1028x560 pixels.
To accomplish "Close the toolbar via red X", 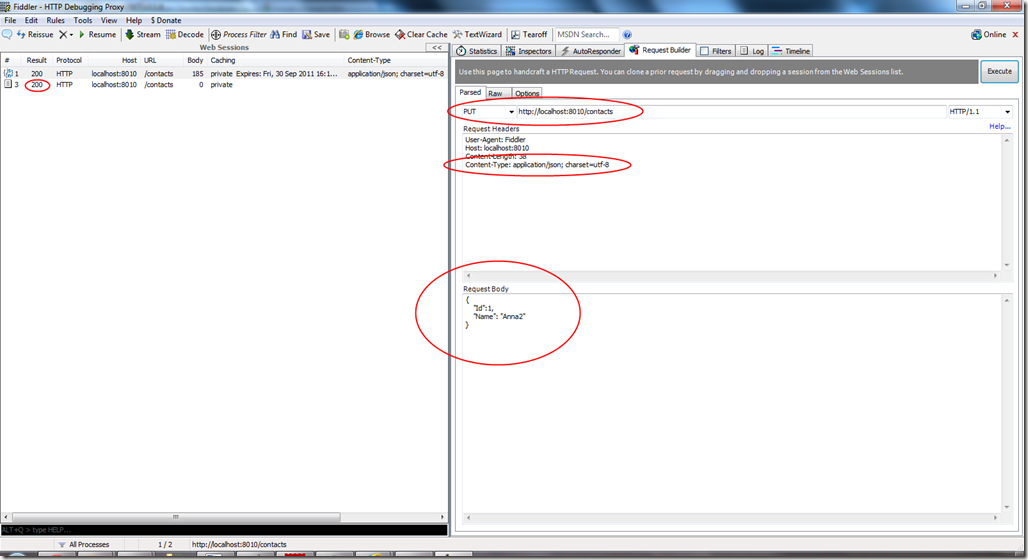I will (x=1016, y=34).
